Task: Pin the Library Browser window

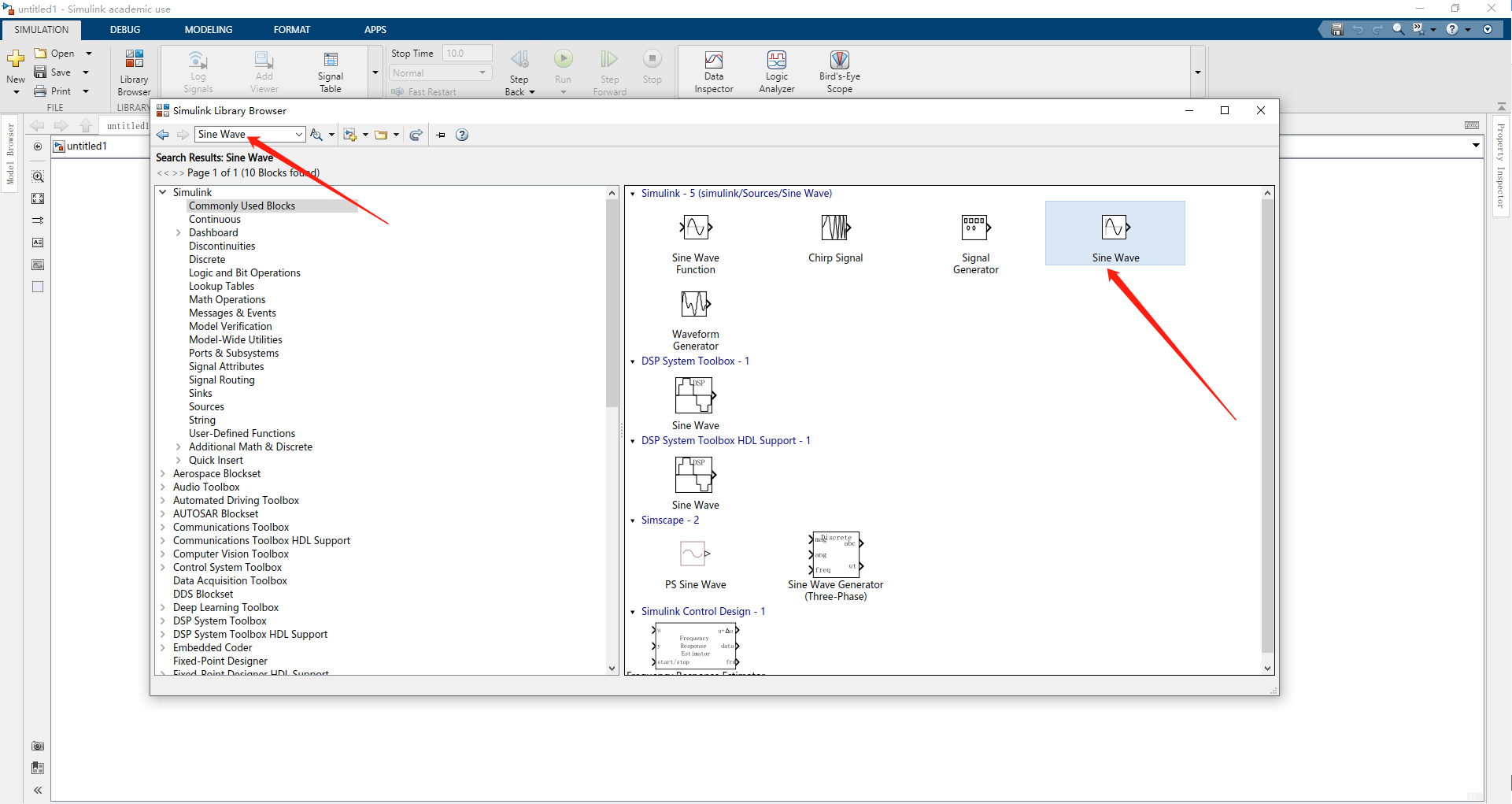Action: coord(440,135)
